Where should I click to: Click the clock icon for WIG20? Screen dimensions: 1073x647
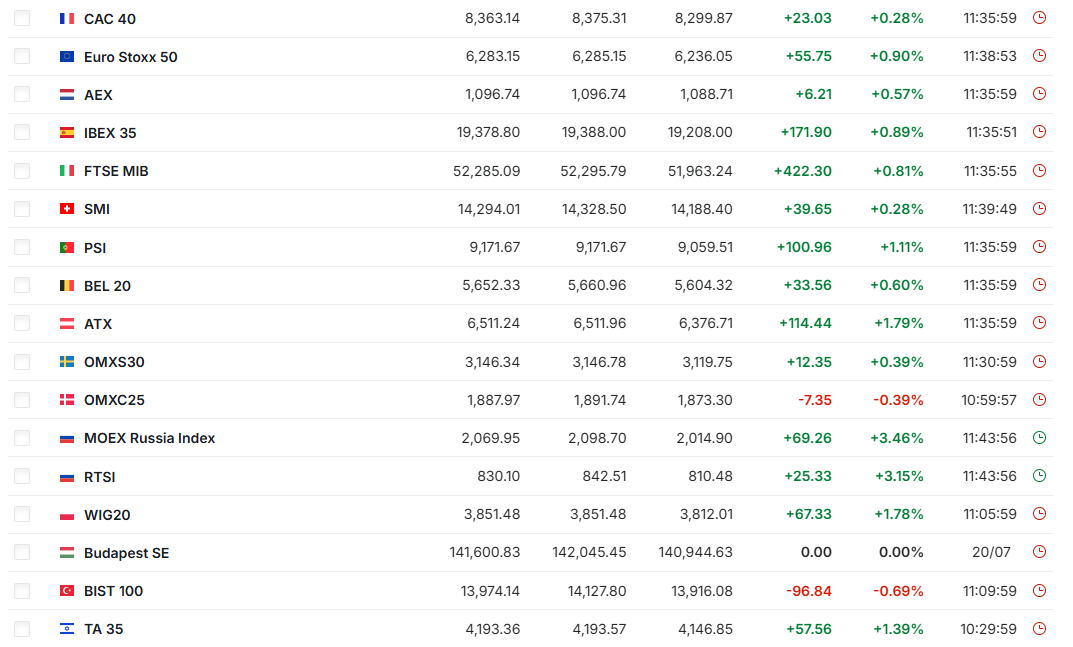coord(1039,513)
